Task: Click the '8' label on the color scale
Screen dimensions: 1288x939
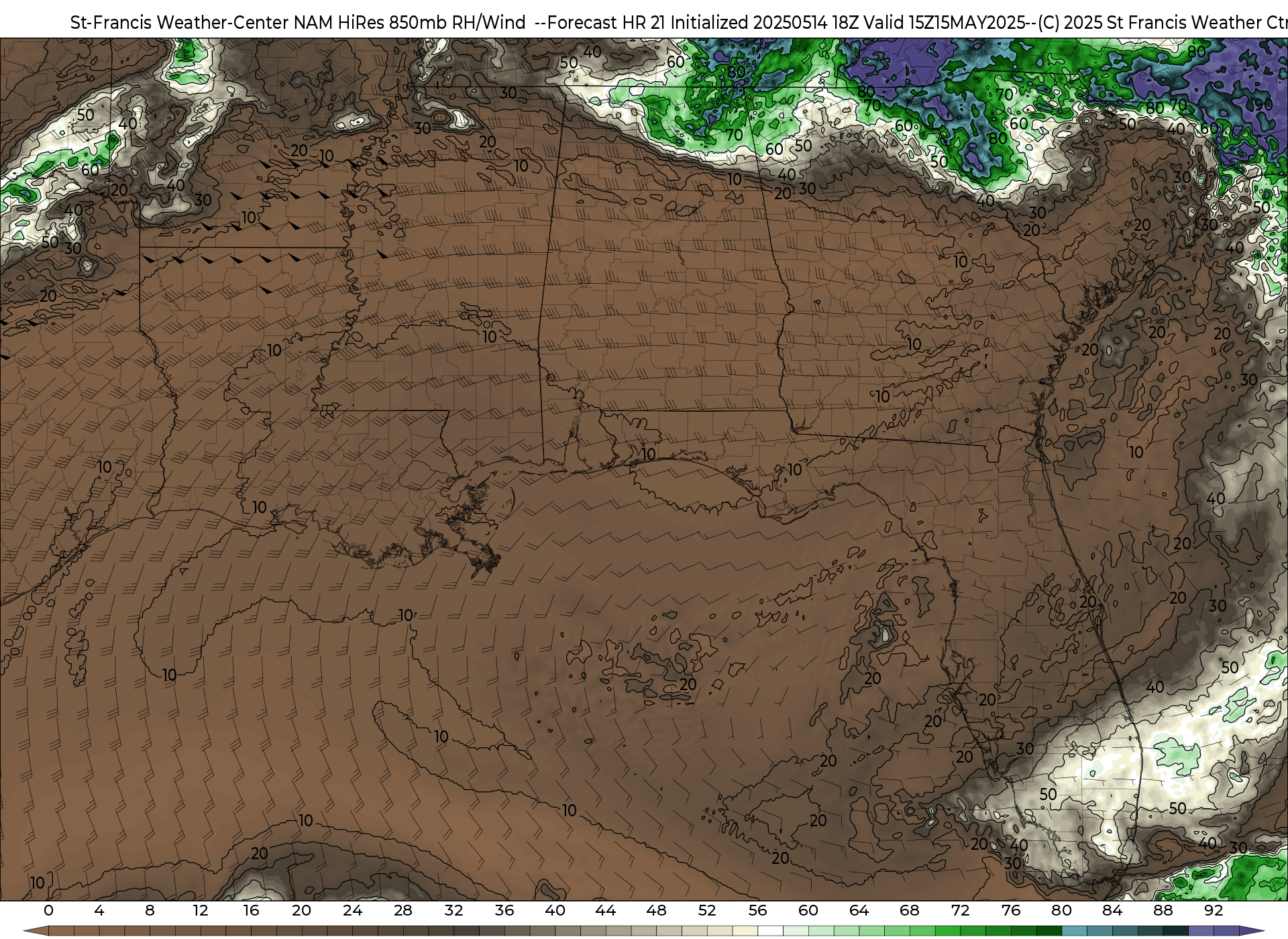Action: click(x=150, y=910)
